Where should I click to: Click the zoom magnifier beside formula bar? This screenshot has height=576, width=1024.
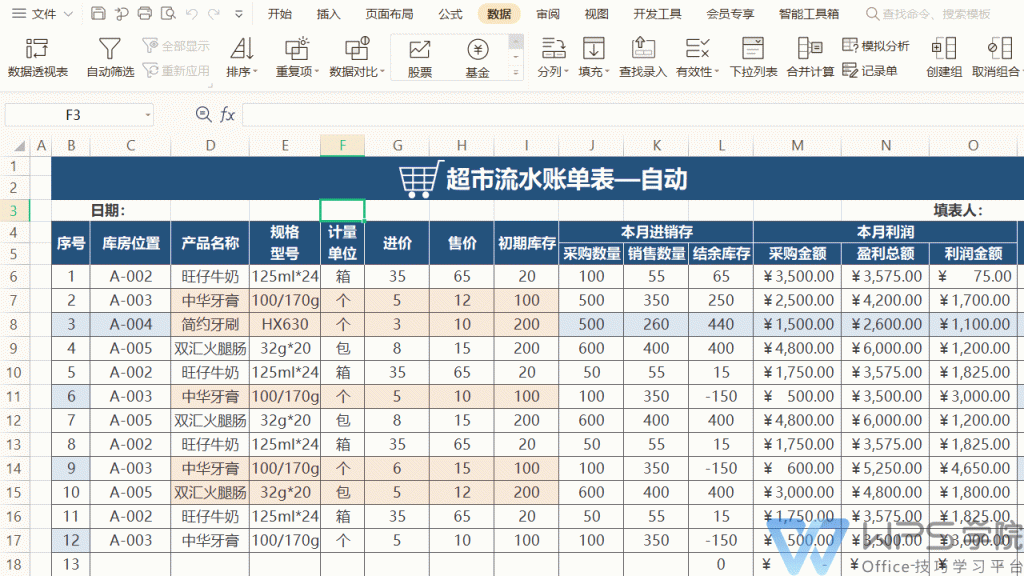pyautogui.click(x=203, y=115)
